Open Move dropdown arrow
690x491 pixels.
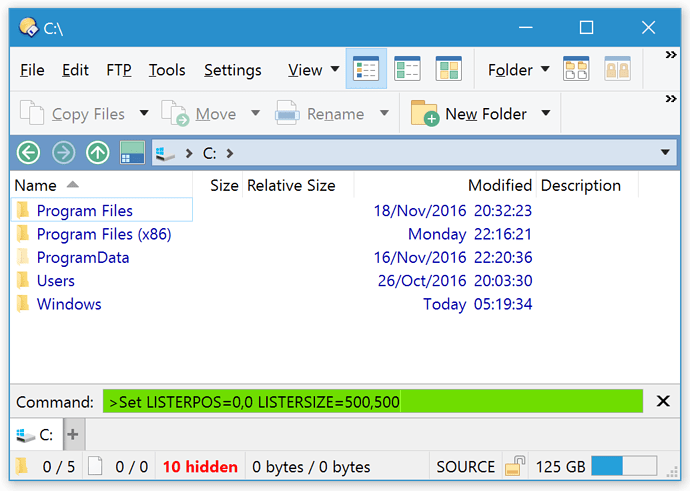pos(255,113)
